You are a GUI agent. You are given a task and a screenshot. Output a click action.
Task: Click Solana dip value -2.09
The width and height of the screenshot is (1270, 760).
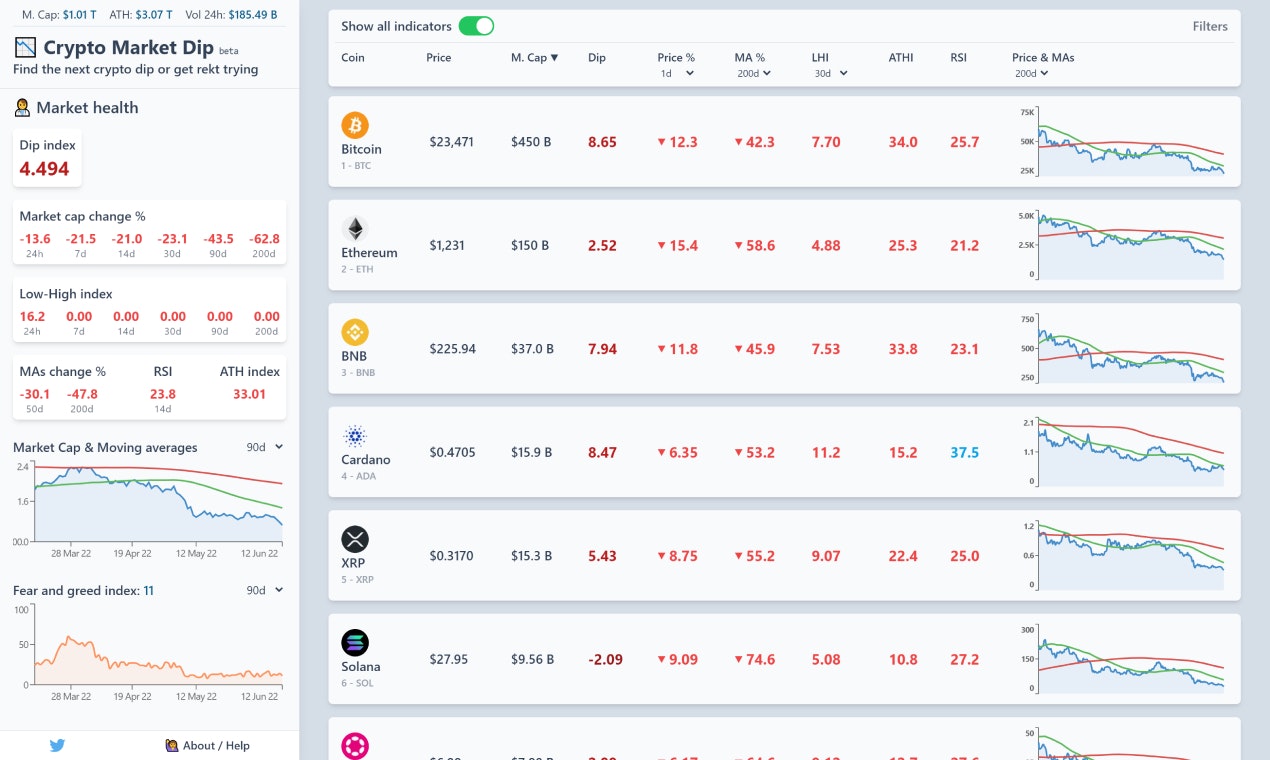coord(605,659)
